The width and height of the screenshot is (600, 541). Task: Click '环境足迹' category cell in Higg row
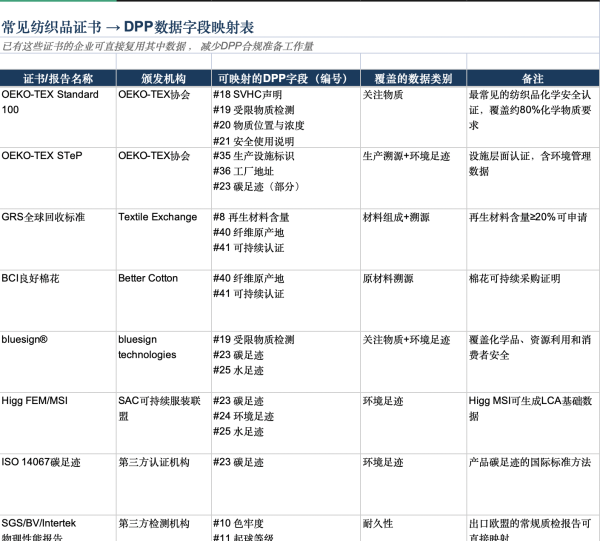point(413,423)
